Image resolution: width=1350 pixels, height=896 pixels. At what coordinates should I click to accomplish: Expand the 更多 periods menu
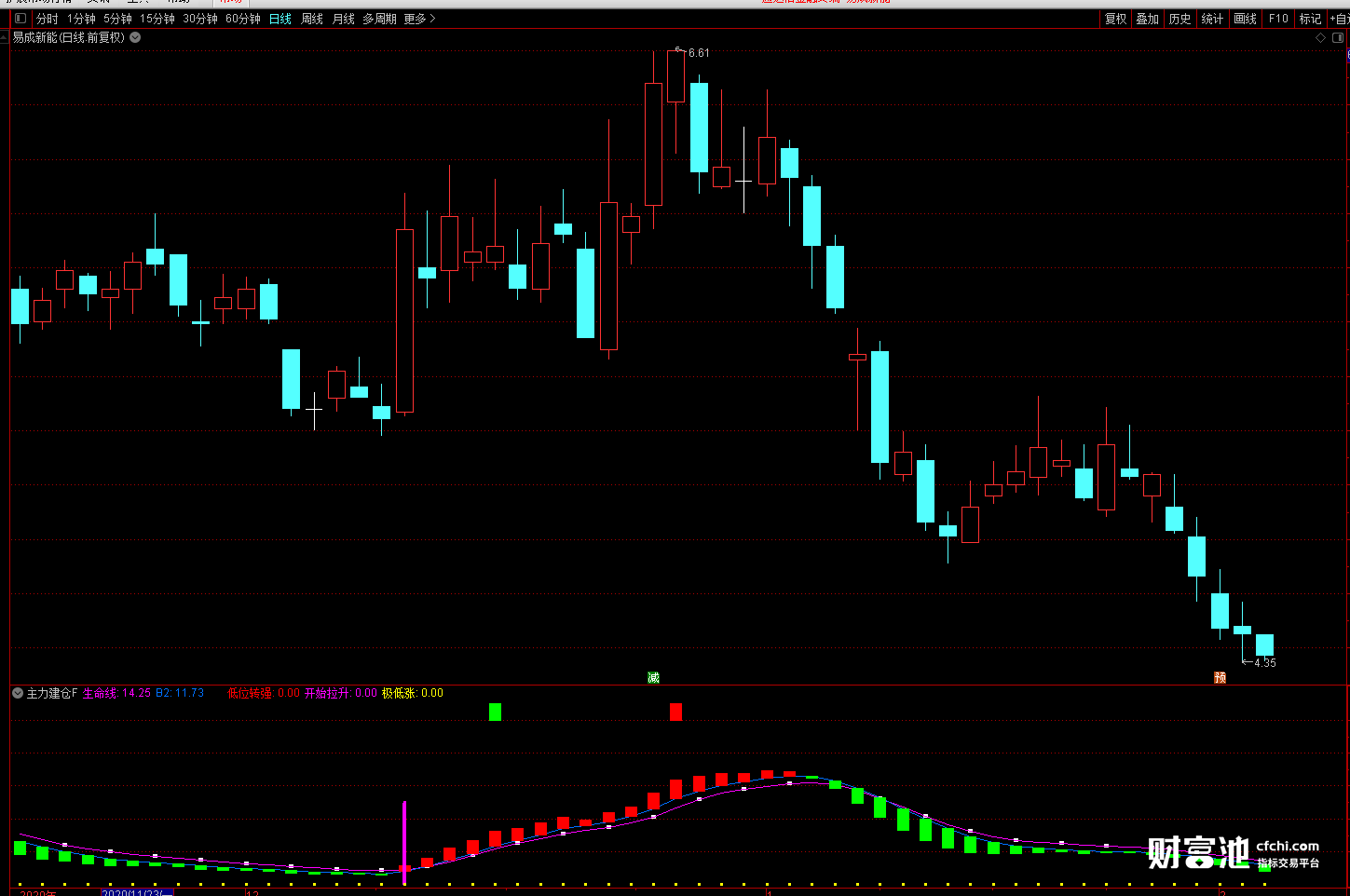pyautogui.click(x=419, y=19)
